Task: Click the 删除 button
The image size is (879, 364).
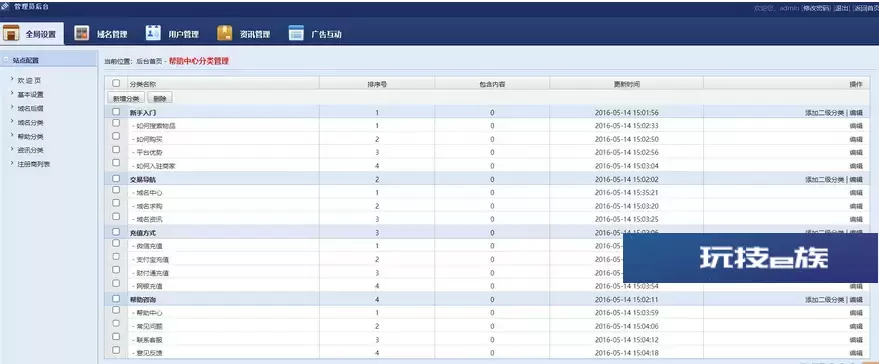Action: [x=160, y=98]
